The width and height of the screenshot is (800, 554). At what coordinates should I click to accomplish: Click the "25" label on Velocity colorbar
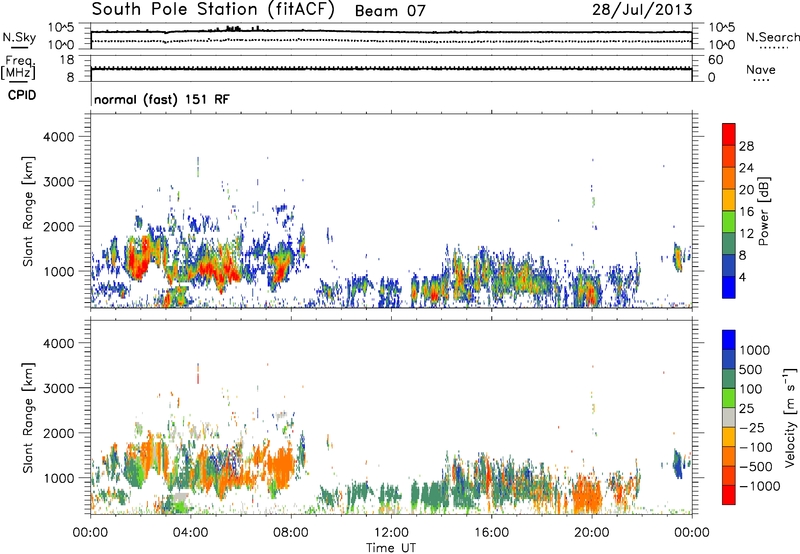746,409
